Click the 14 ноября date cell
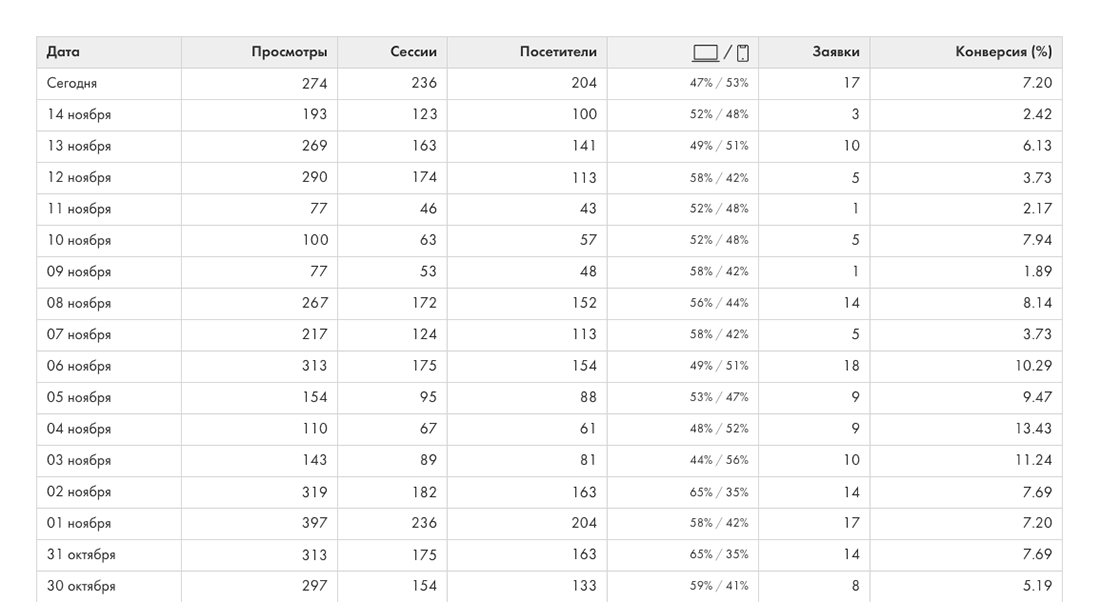Image resolution: width=1100 pixels, height=602 pixels. 79,115
